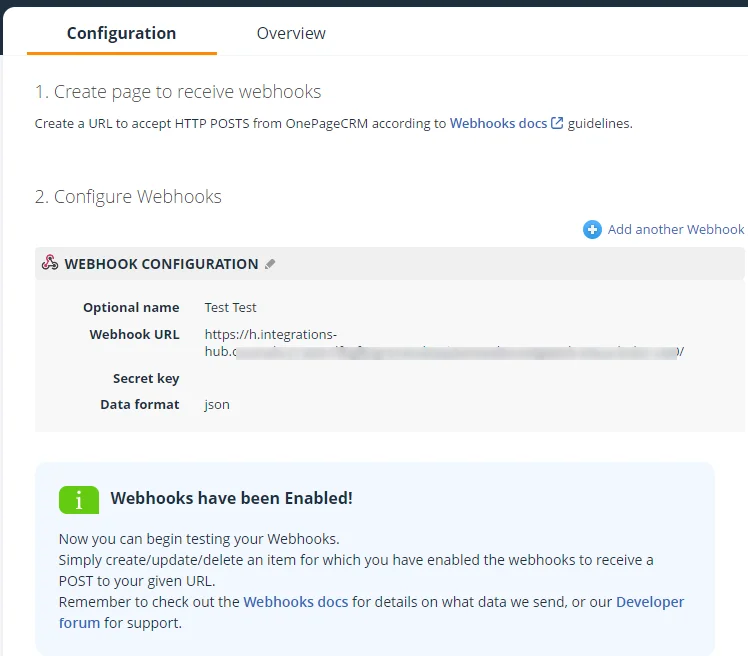Click '1. Create page to receive webhooks' heading
This screenshot has width=748, height=656.
pos(178,92)
